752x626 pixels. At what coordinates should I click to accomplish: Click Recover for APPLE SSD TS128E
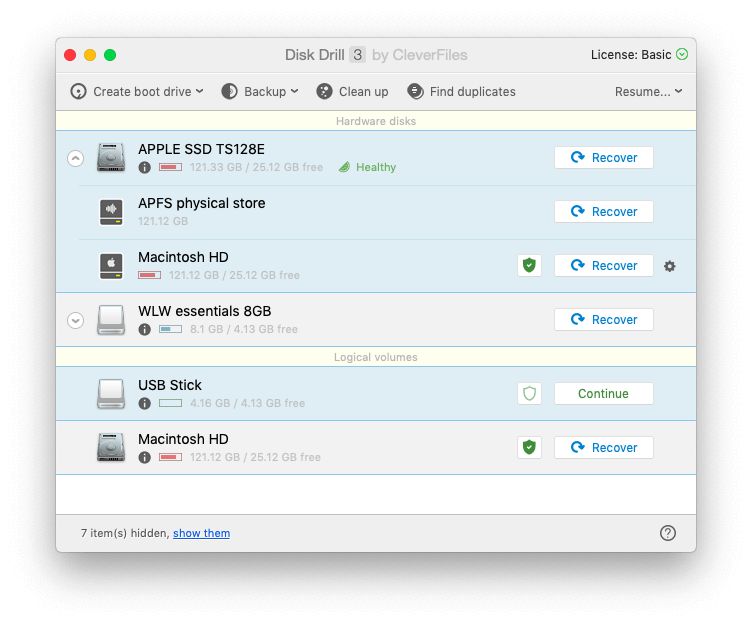click(x=603, y=158)
